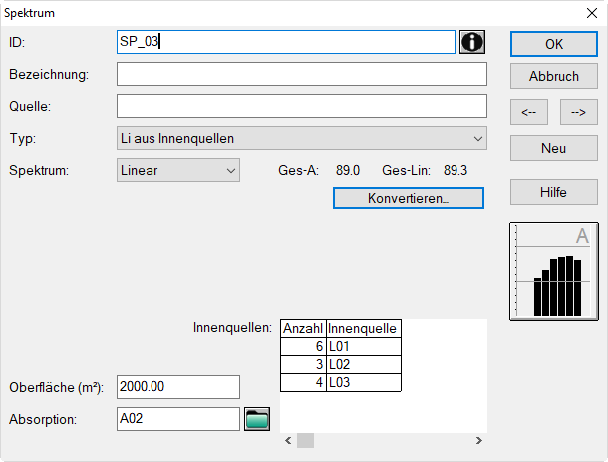
Task: Click the Ges-Lin value 89.3
Action: 455,170
